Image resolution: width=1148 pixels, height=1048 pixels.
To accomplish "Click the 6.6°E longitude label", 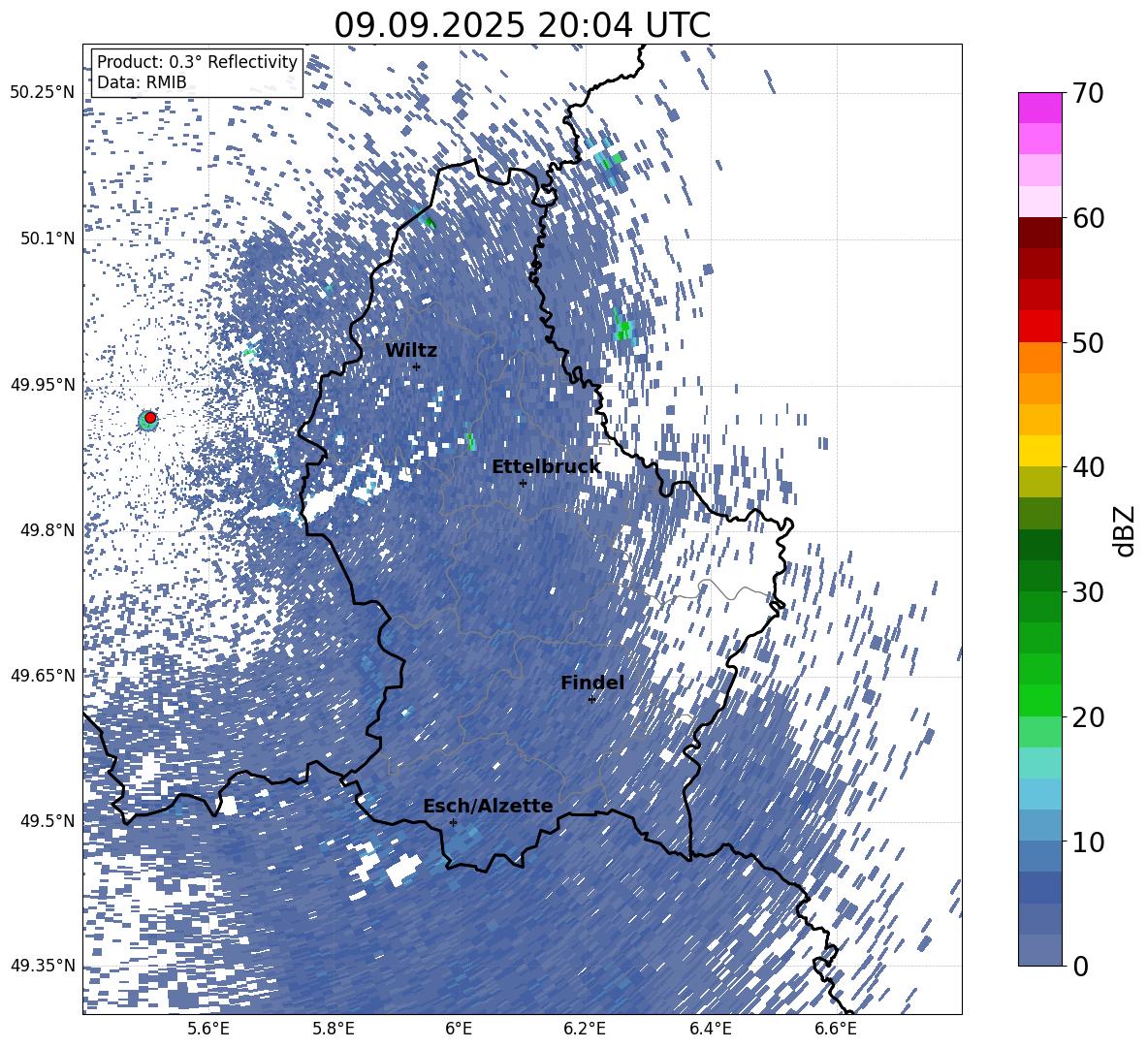I will click(836, 1029).
